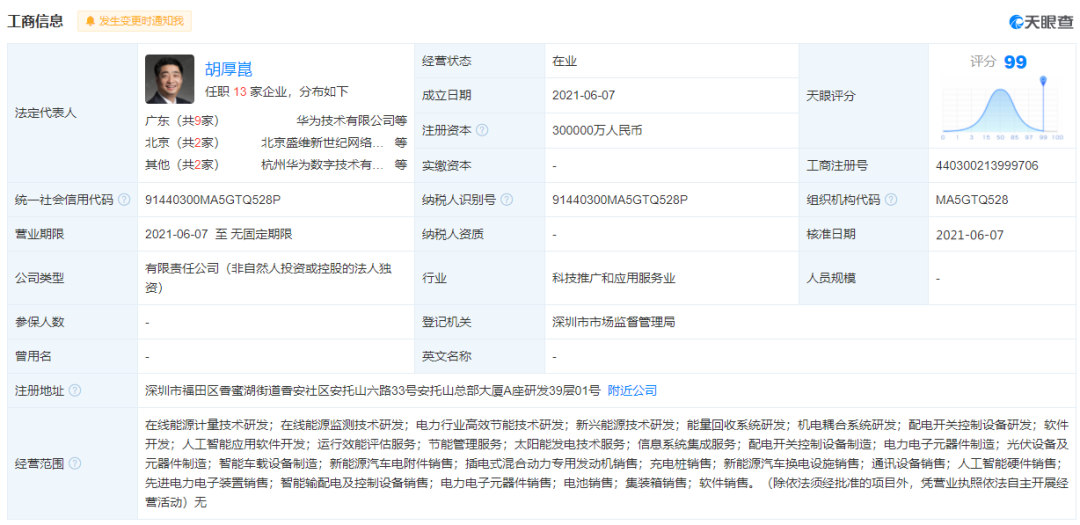Open the 附近公司 link

pyautogui.click(x=632, y=390)
